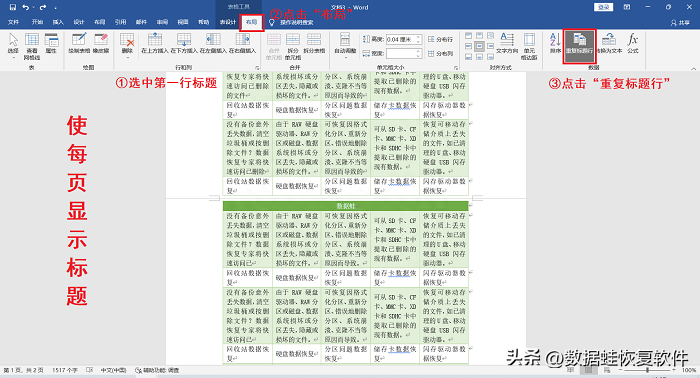This screenshot has height=378, width=700.
Task: Click page count '第1页，共2页' in status bar
Action: 23,370
